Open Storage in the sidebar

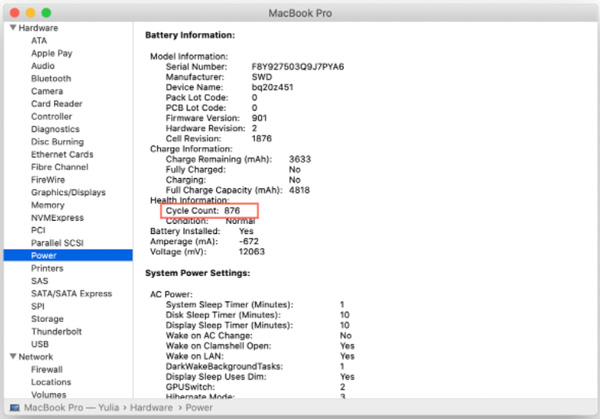[47, 319]
